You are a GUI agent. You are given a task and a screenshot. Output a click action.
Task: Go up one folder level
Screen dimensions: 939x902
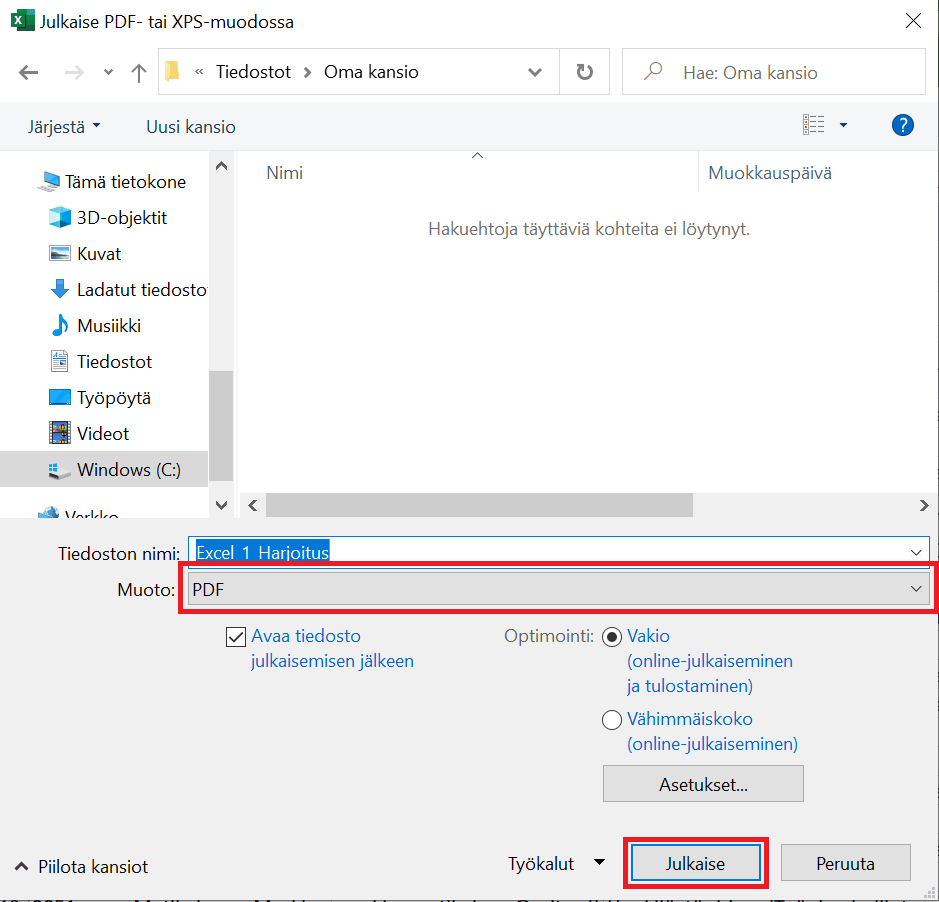tap(138, 72)
